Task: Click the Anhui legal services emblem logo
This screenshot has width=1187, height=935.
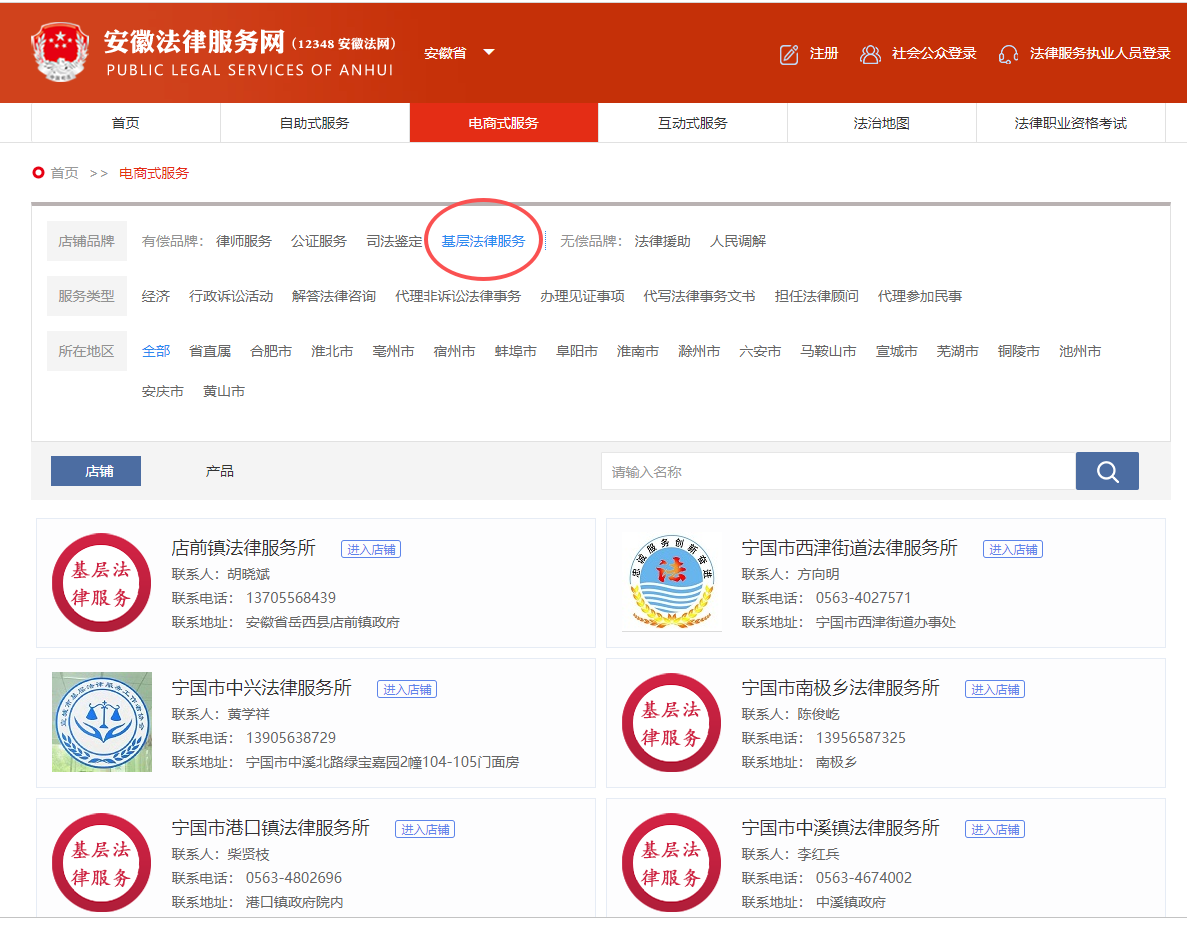Action: click(60, 52)
